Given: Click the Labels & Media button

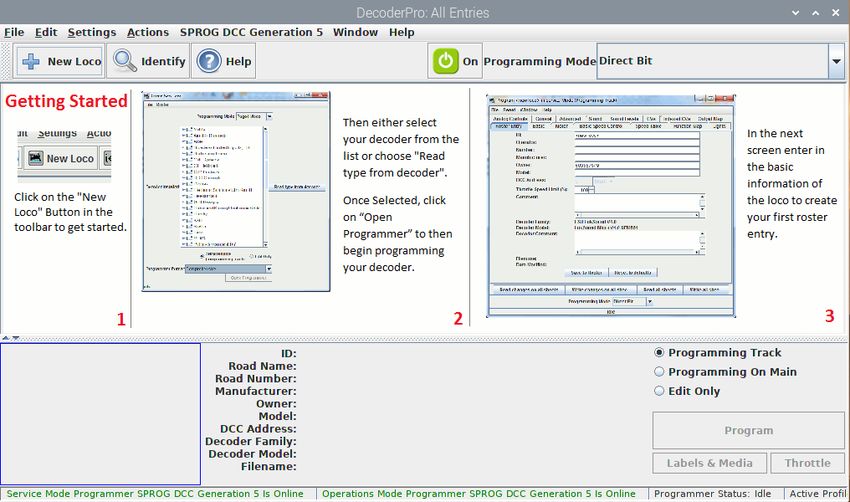Looking at the screenshot, I should tap(710, 463).
